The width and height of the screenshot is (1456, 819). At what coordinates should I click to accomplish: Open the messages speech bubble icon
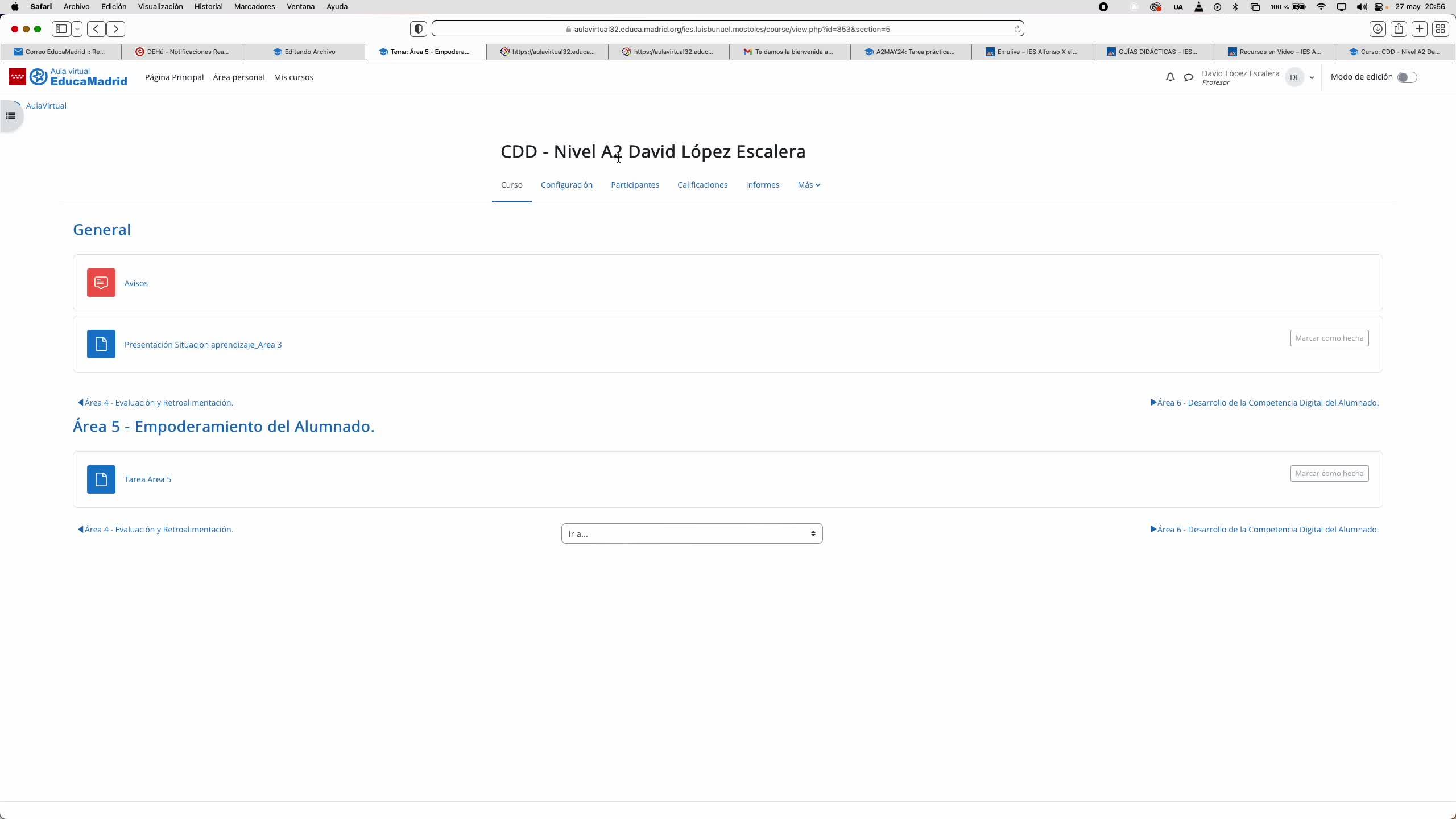point(1188,77)
